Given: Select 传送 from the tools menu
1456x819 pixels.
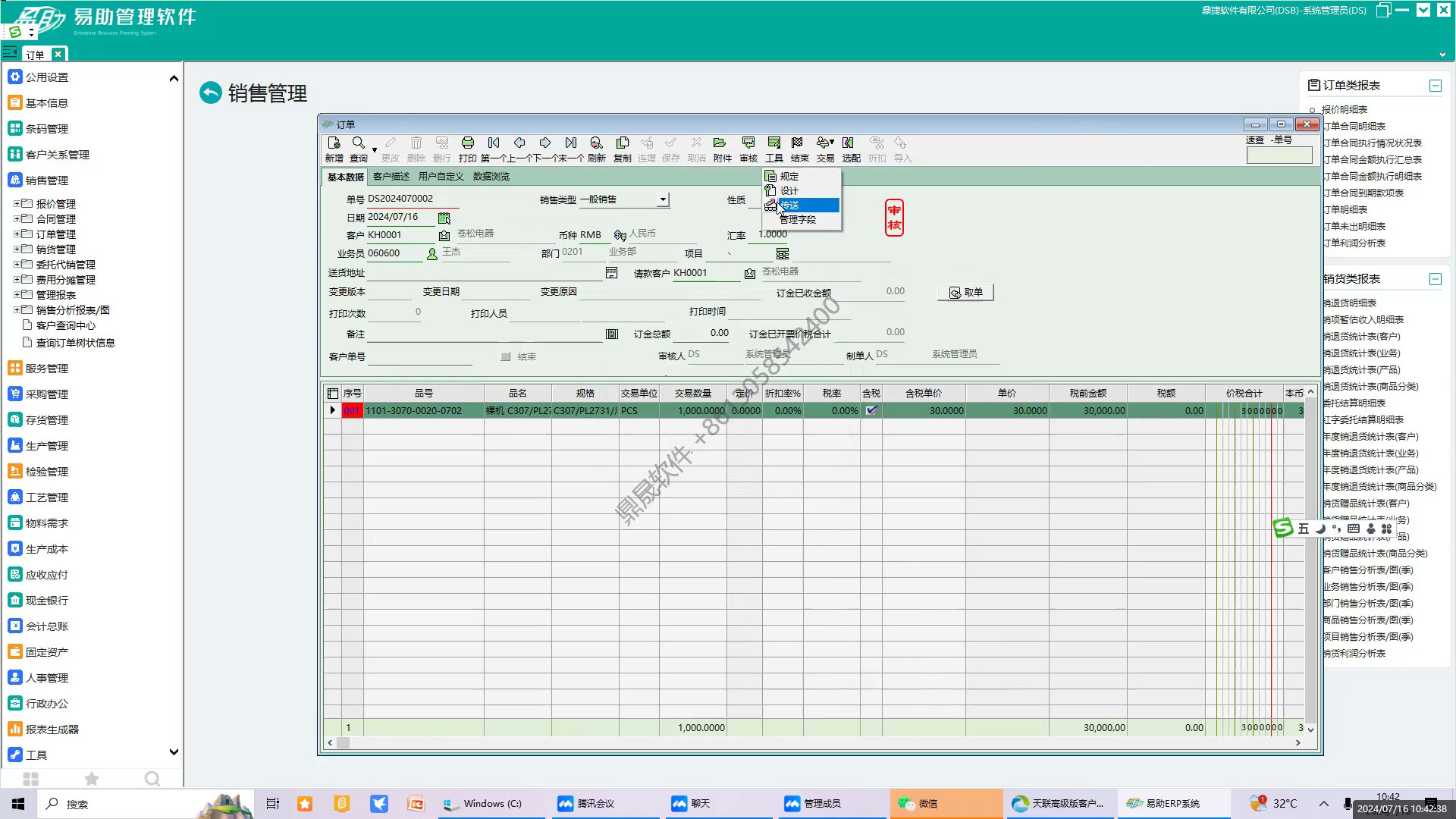Looking at the screenshot, I should pyautogui.click(x=802, y=206).
